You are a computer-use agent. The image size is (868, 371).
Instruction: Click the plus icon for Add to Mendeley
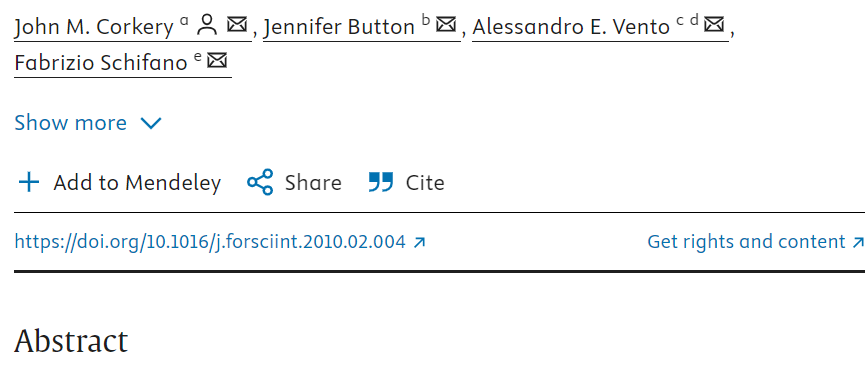point(29,183)
